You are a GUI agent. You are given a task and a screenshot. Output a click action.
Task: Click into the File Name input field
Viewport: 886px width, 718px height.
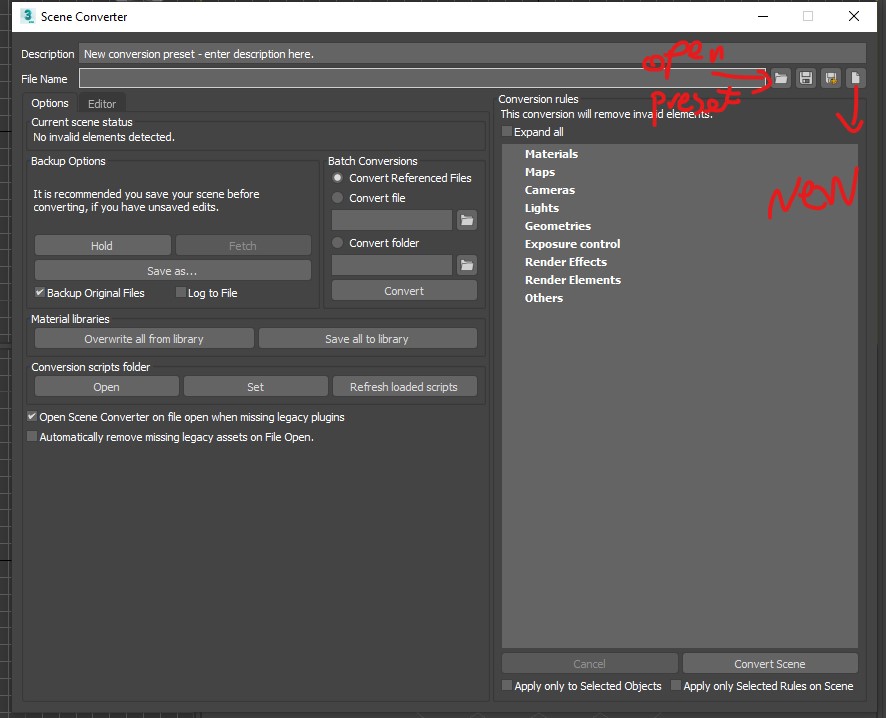coord(420,78)
